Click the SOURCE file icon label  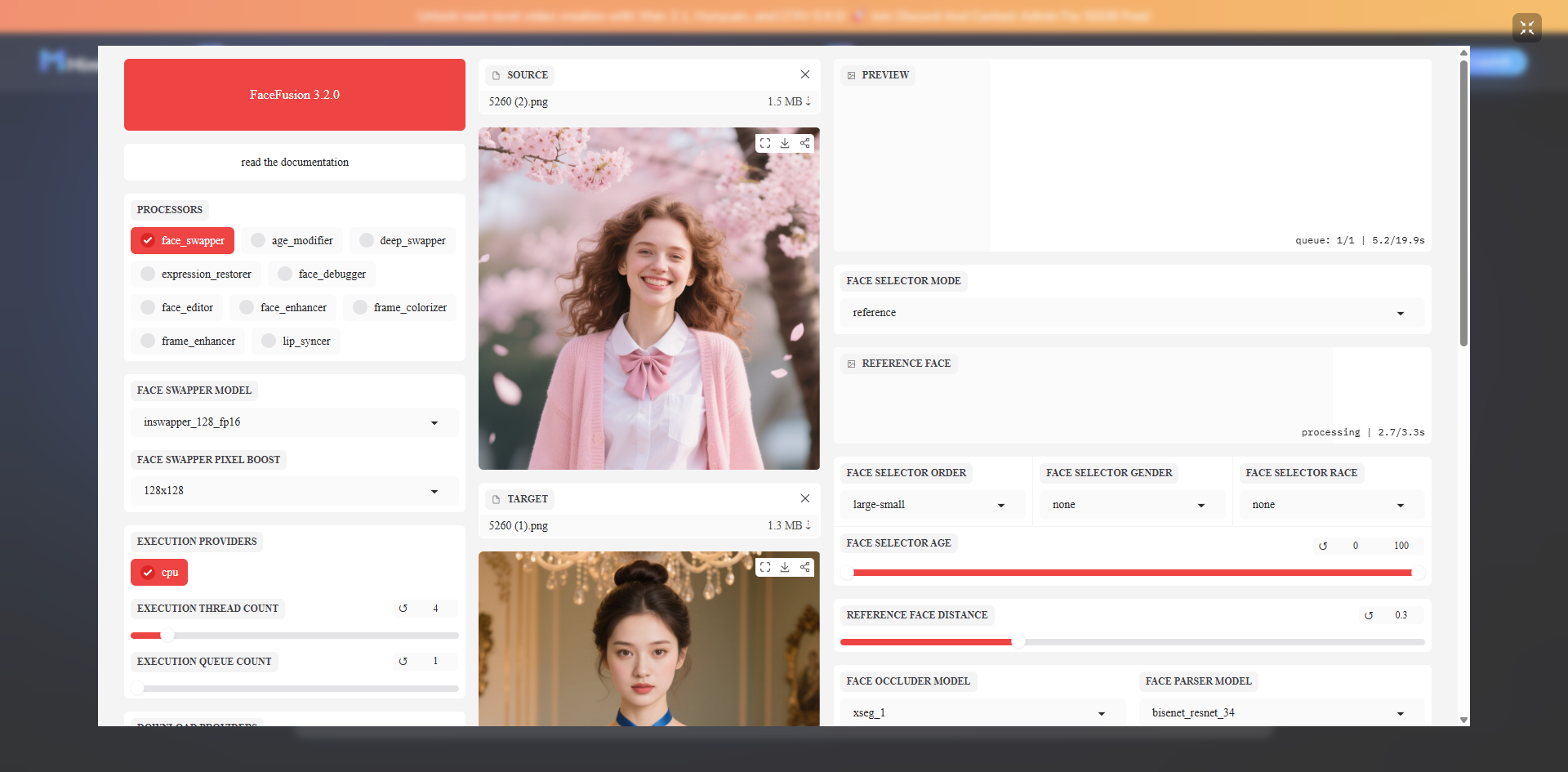(x=520, y=75)
